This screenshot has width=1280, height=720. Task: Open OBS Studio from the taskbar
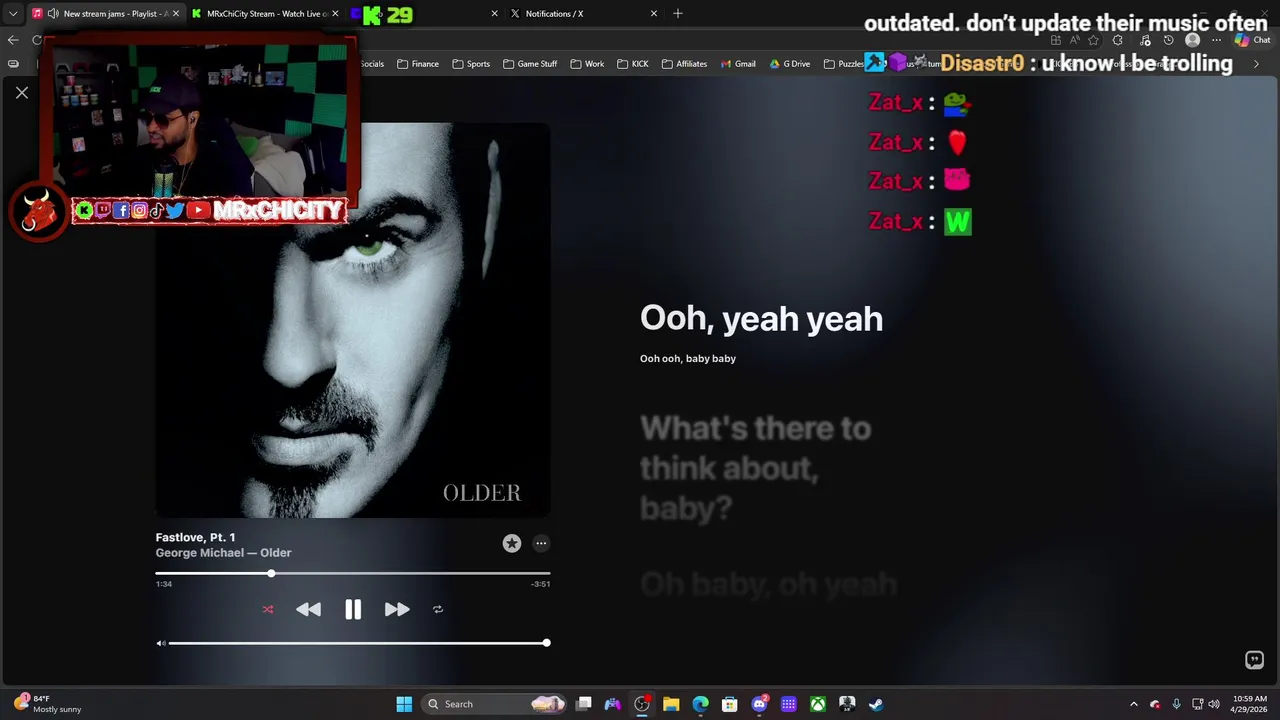pyautogui.click(x=642, y=704)
